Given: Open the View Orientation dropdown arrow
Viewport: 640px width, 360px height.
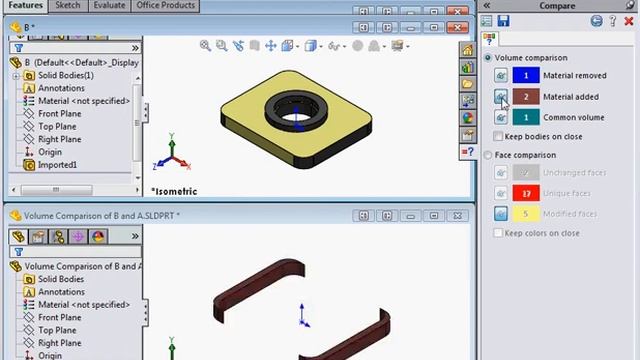Looking at the screenshot, I should pyautogui.click(x=297, y=47).
